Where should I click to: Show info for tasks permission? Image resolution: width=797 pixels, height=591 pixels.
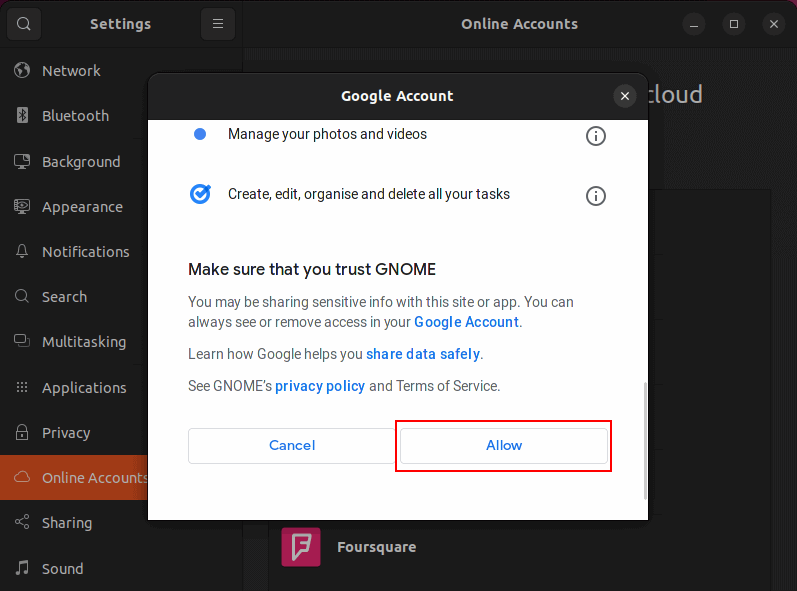(x=596, y=196)
